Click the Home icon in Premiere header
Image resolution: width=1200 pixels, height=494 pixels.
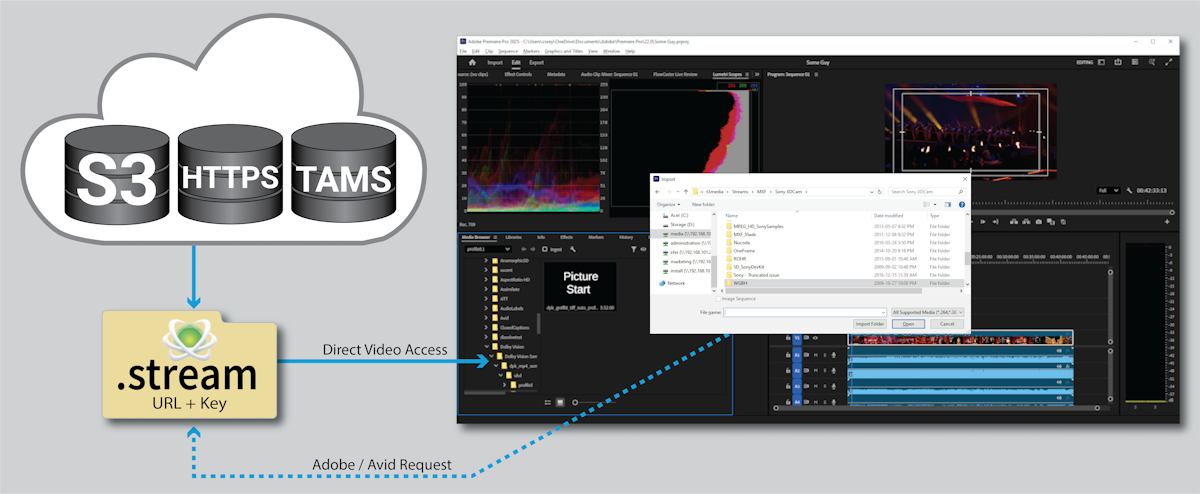click(472, 62)
